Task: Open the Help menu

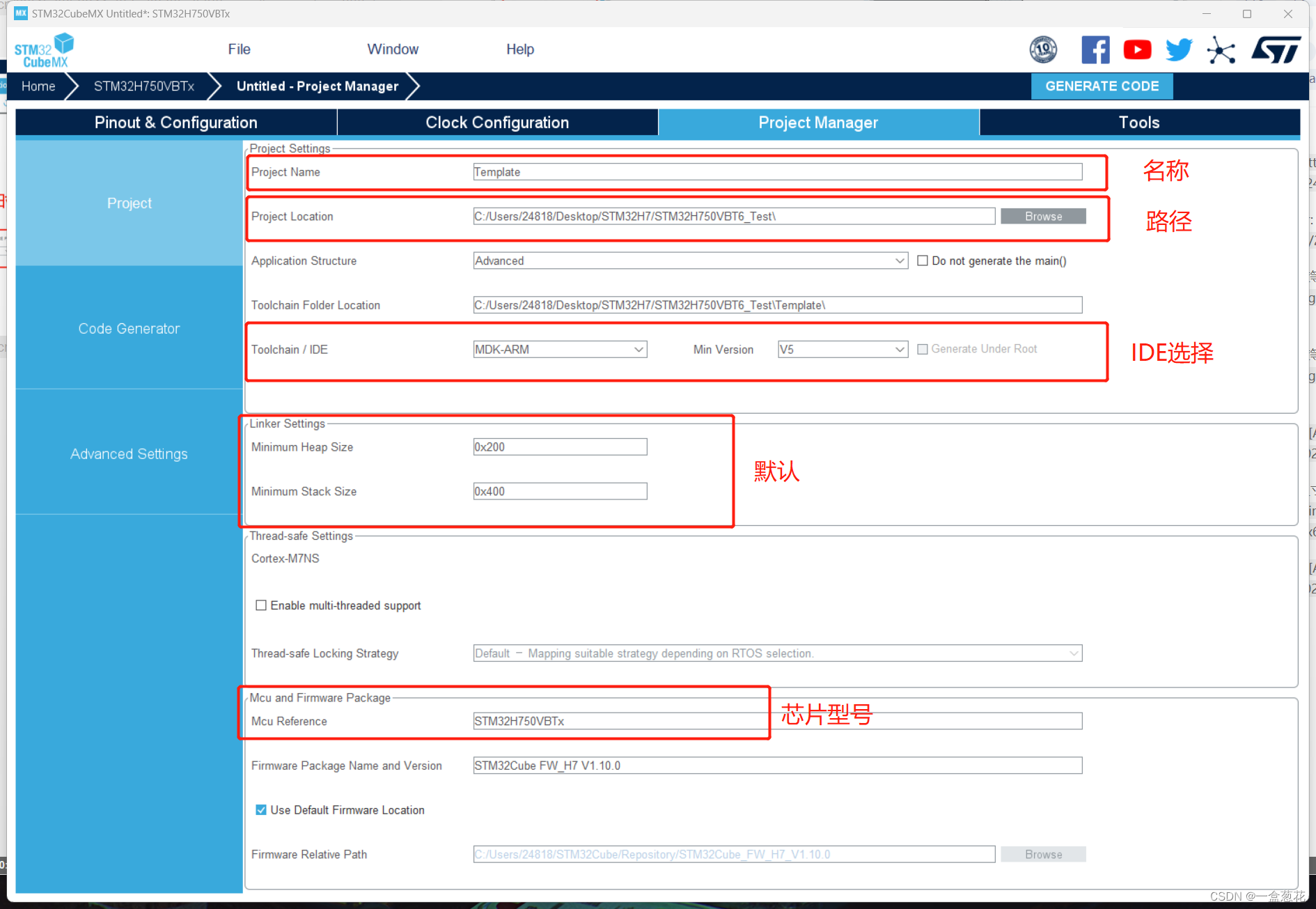Action: (520, 49)
